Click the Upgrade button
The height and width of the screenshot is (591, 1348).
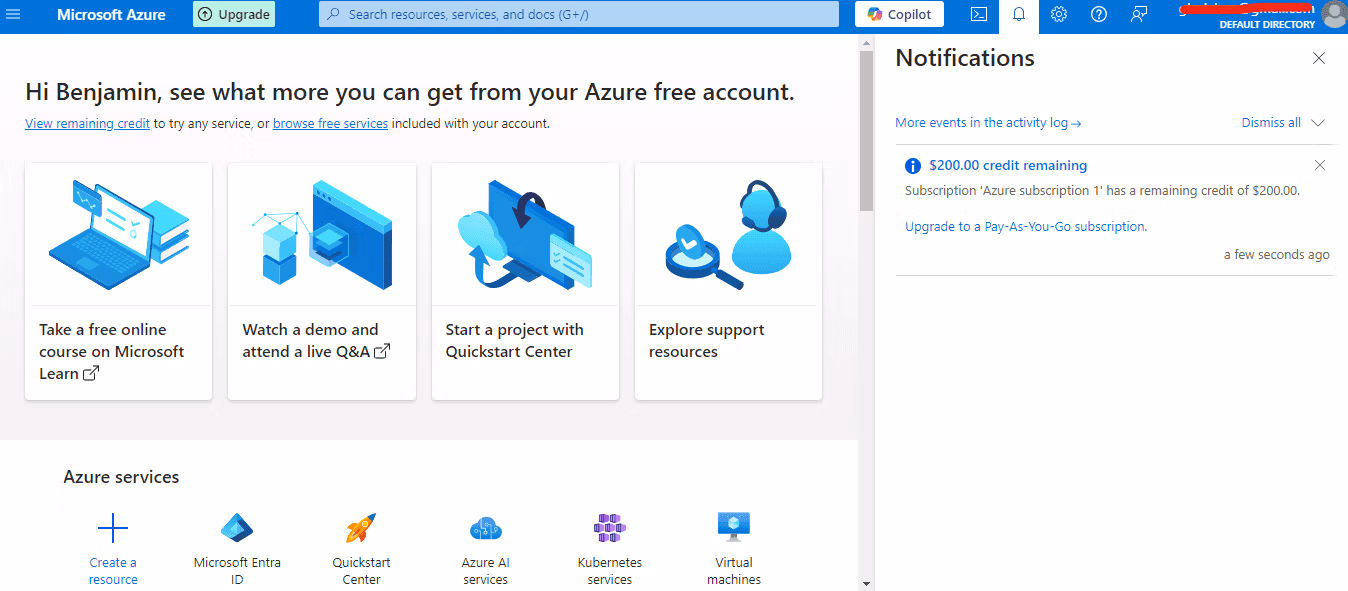coord(233,14)
